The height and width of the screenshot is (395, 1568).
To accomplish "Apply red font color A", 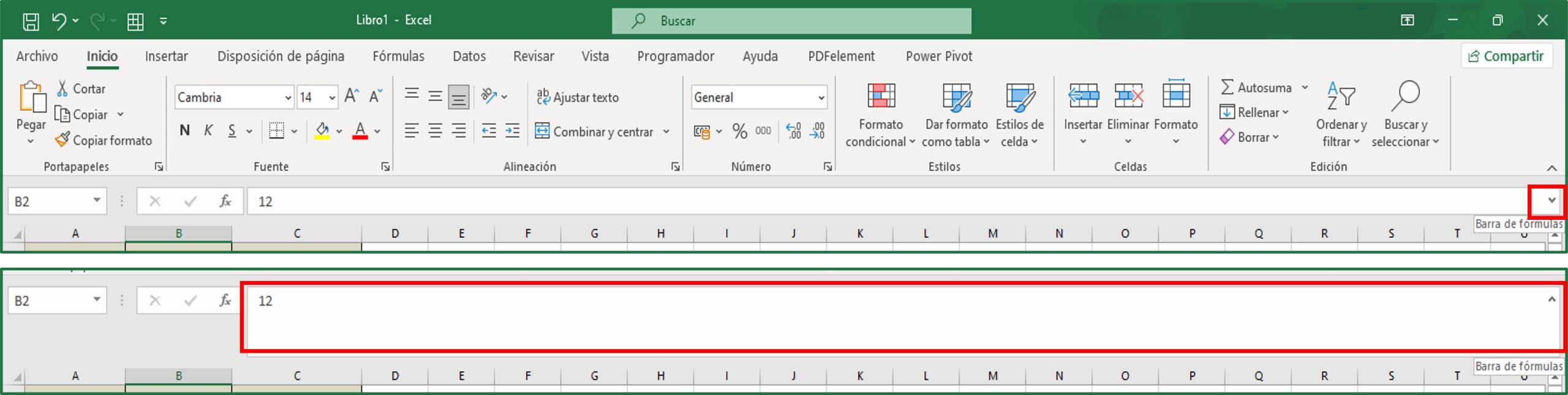I will pyautogui.click(x=360, y=130).
